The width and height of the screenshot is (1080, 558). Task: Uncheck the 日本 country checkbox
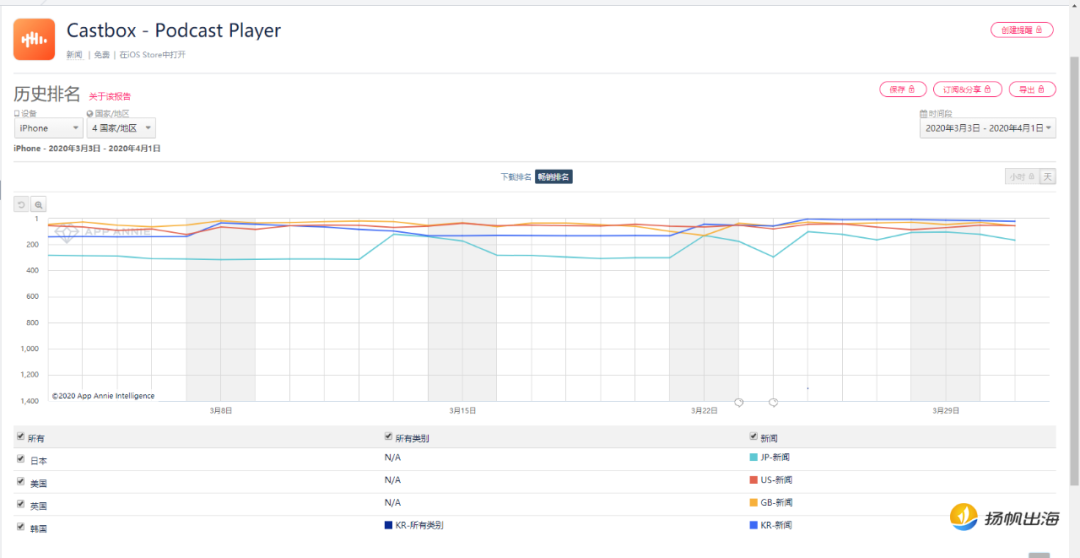coord(21,460)
